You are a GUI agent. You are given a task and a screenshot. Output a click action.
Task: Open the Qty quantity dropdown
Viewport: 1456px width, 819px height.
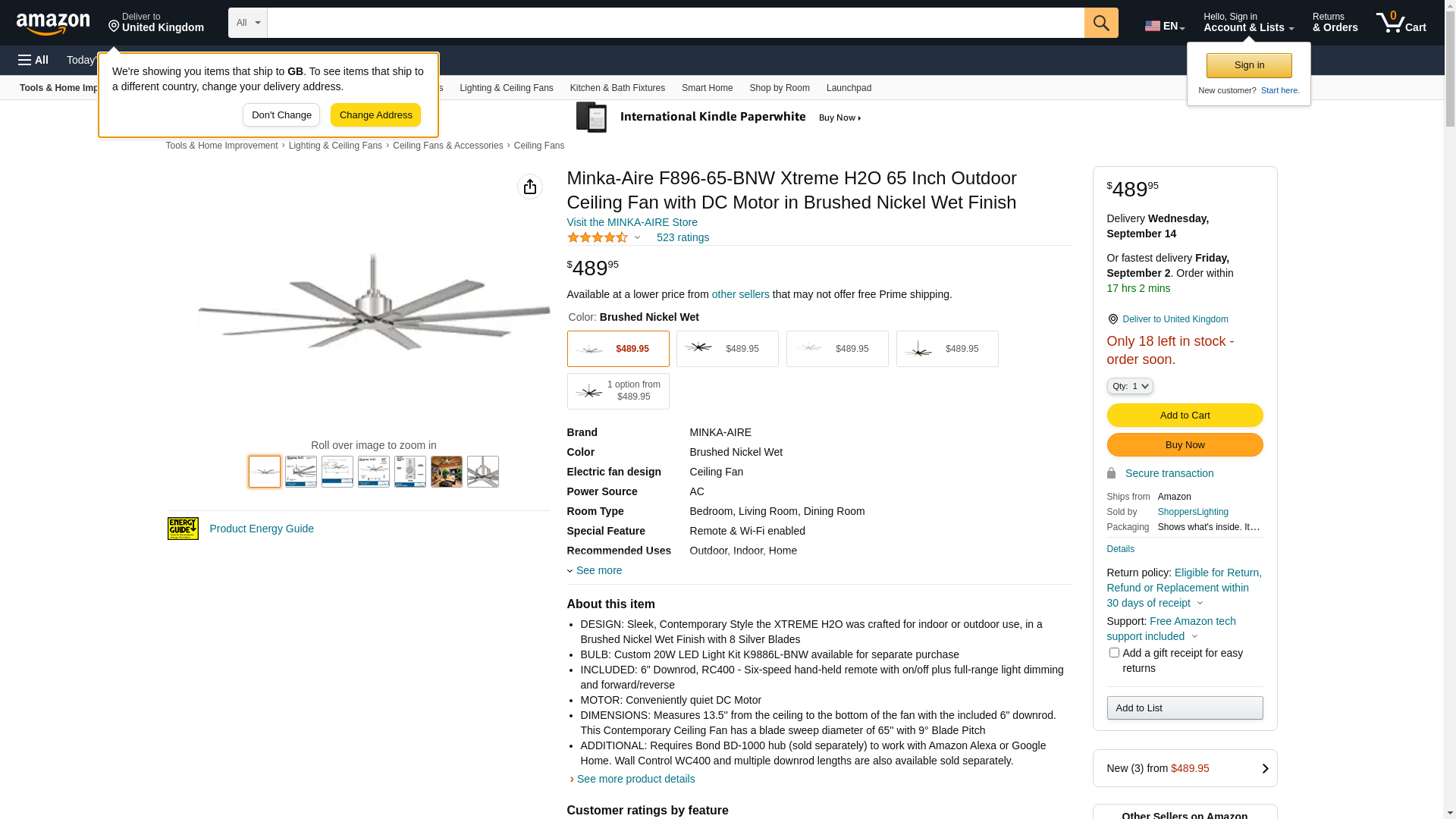pos(1129,386)
